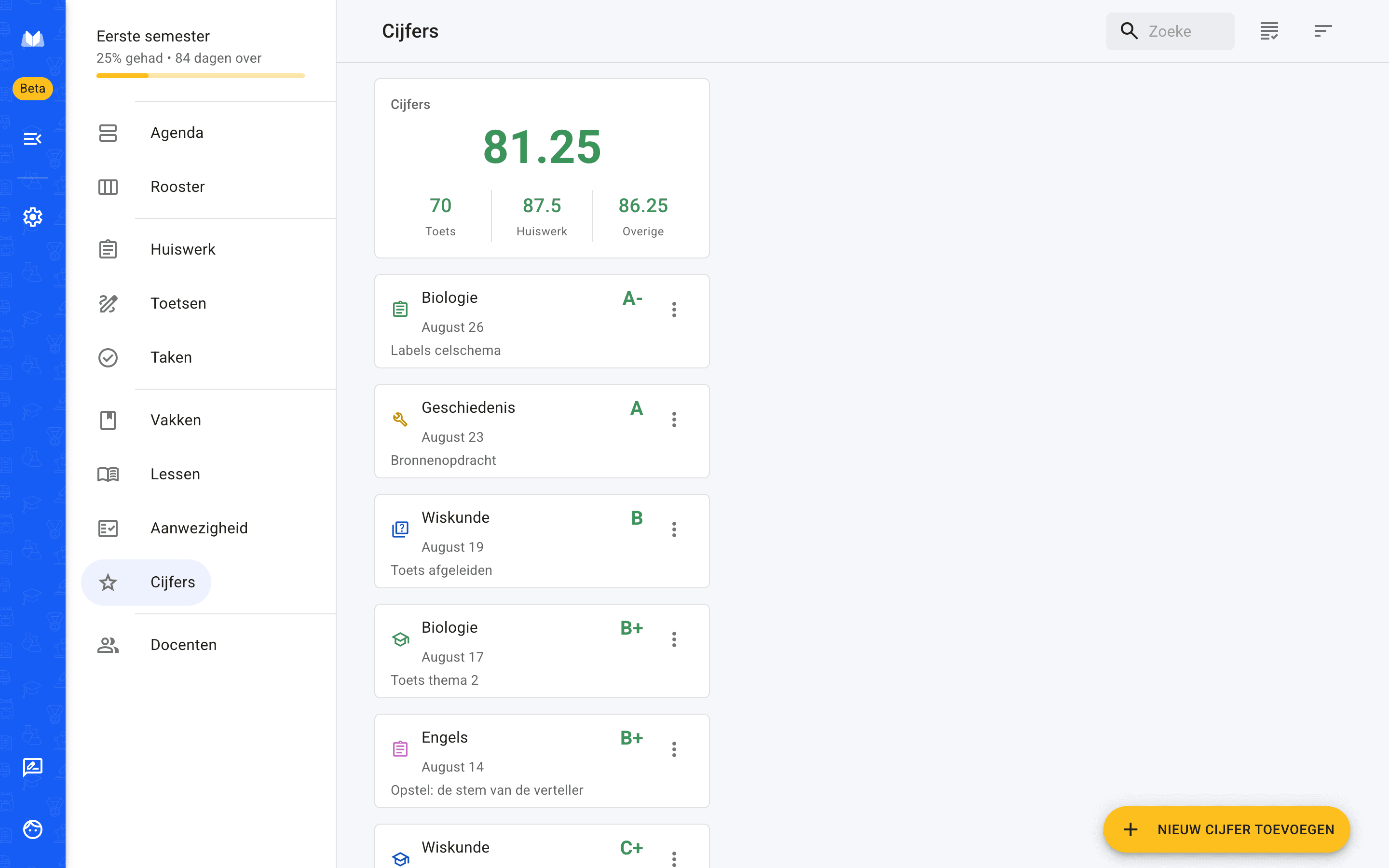Image resolution: width=1389 pixels, height=868 pixels.
Task: Click the Eerste semester progress bar
Action: [200, 76]
